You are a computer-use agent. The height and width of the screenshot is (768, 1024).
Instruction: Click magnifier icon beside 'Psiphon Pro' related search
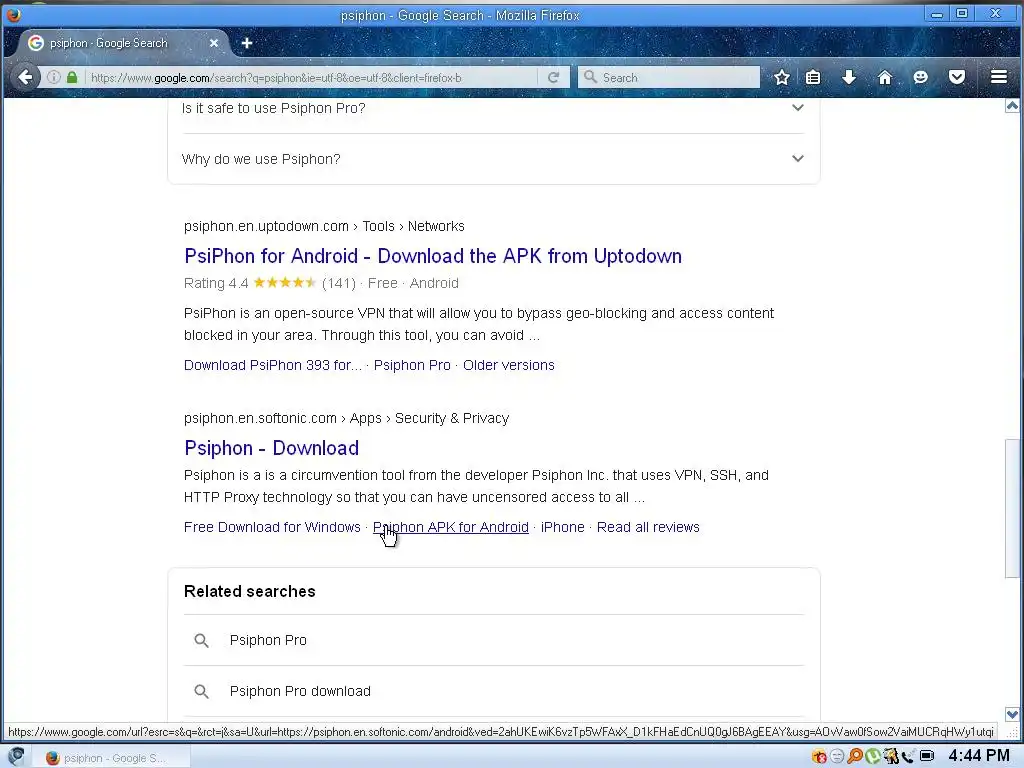202,641
